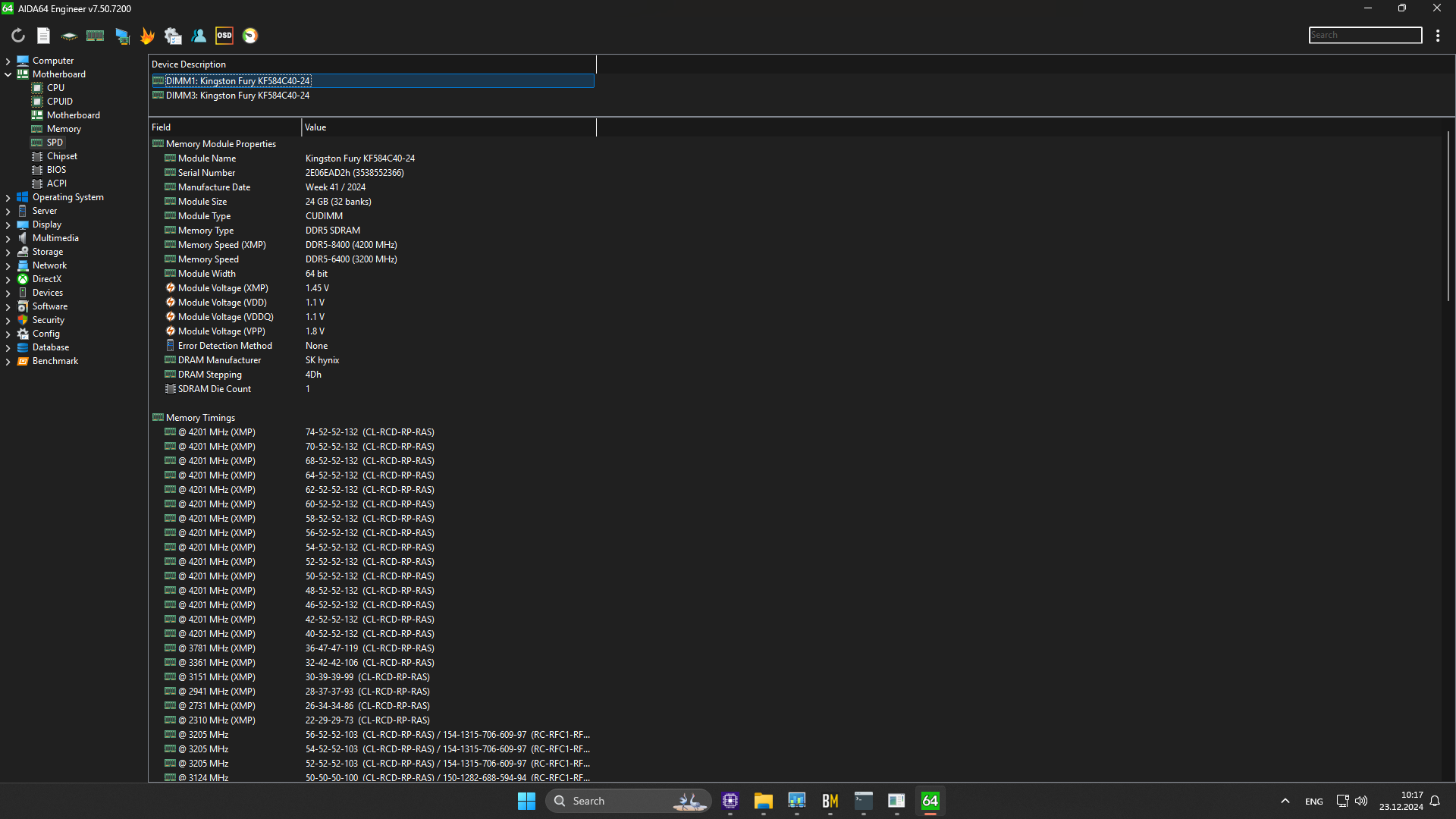
Task: Select the Module Voltage (VPP) row
Action: tap(372, 331)
